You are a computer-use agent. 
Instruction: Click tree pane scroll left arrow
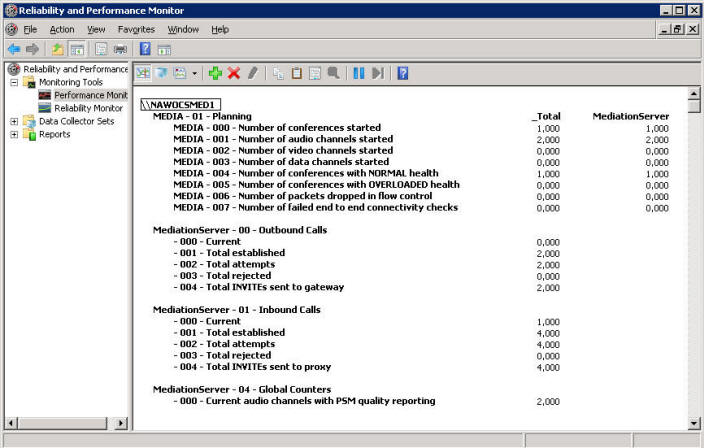click(x=11, y=423)
